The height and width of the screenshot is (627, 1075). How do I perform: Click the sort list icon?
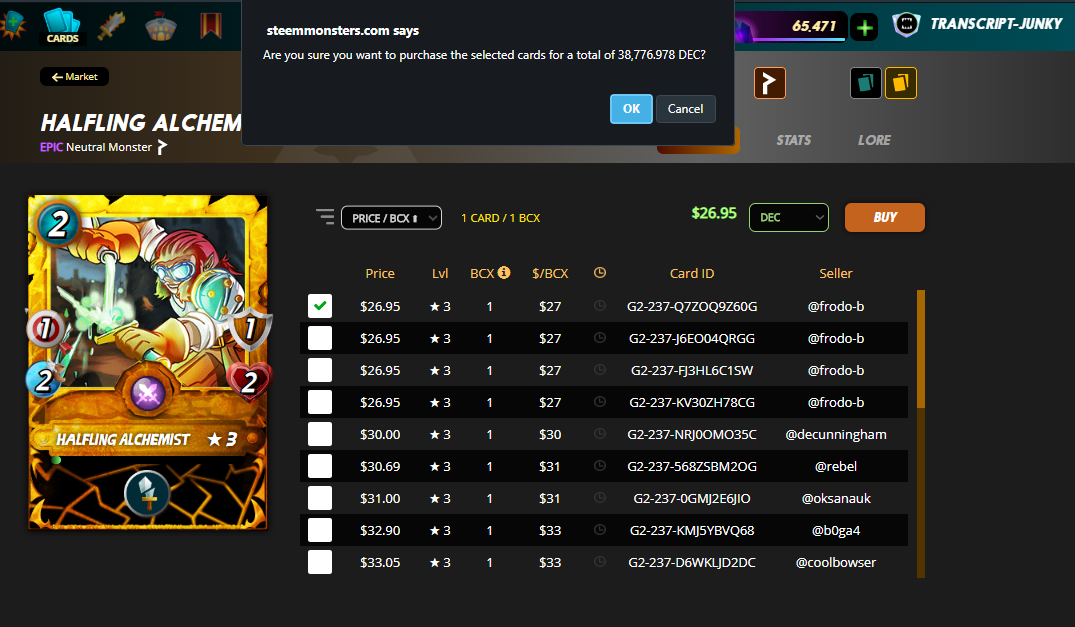(x=325, y=217)
